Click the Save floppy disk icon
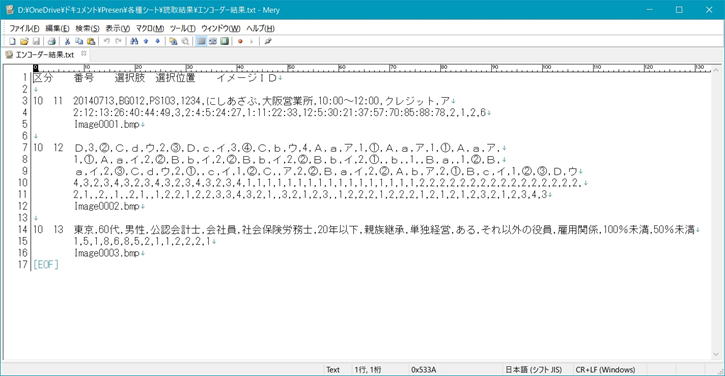Image resolution: width=725 pixels, height=376 pixels. click(36, 41)
